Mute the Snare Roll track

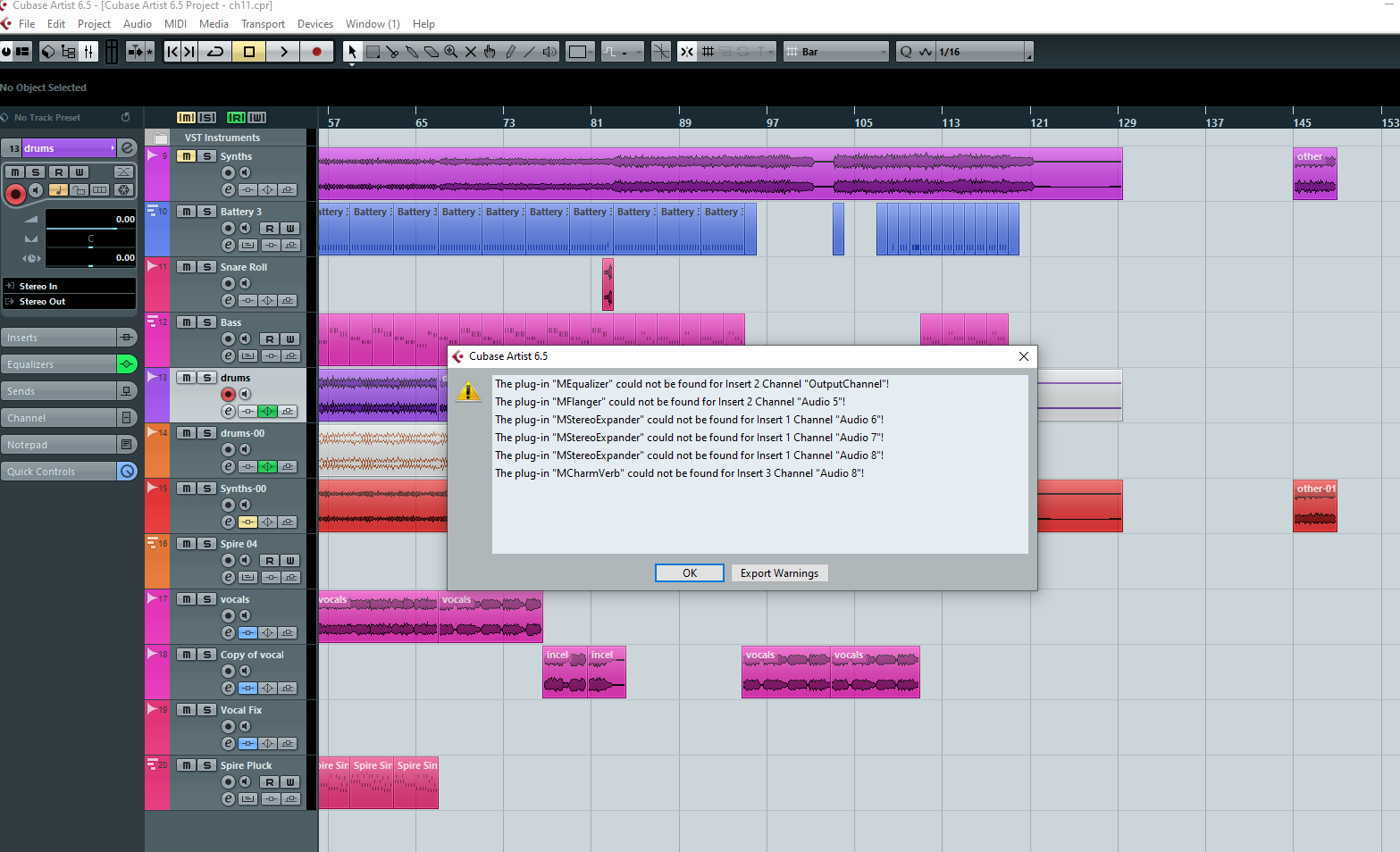point(186,267)
